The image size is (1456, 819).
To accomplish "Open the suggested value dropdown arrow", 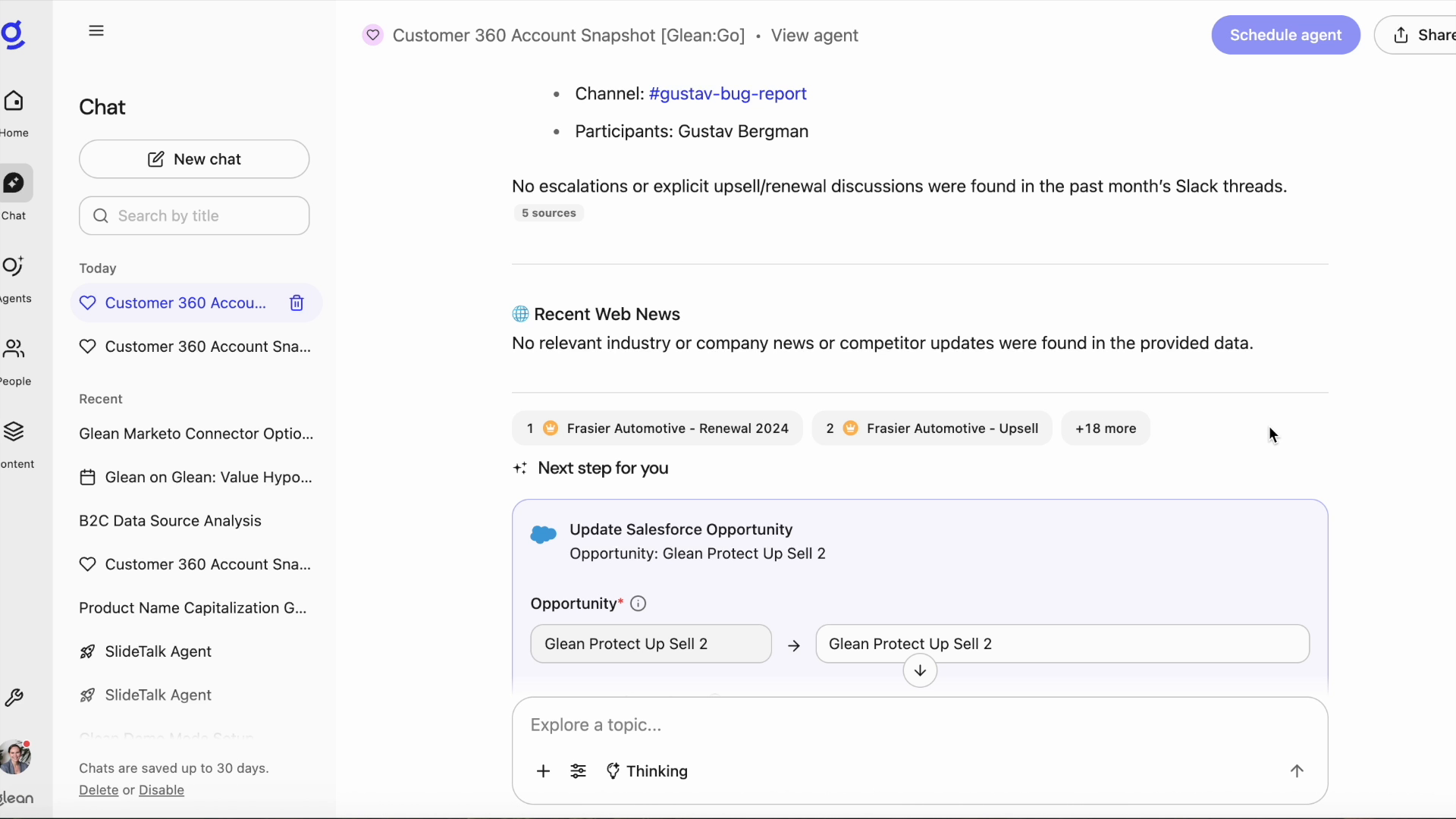I will [919, 671].
